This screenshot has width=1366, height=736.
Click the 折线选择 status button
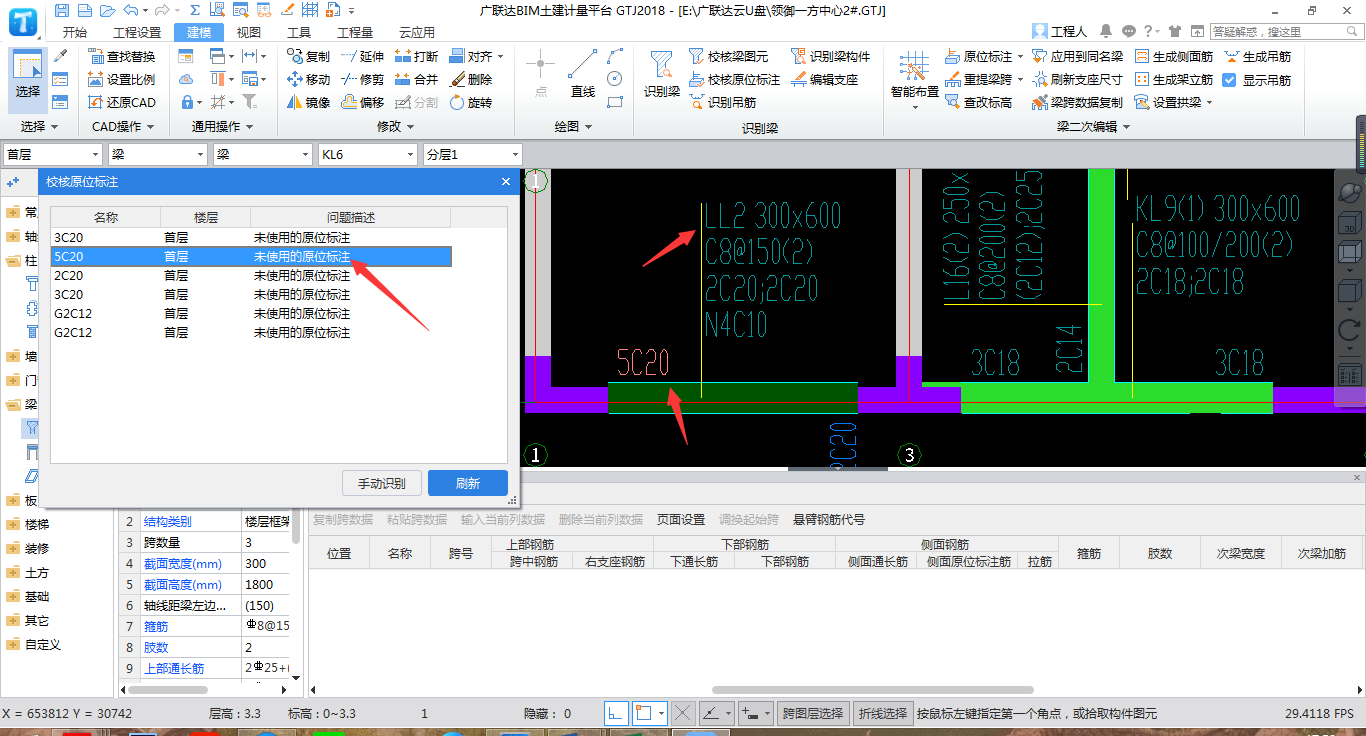click(882, 714)
